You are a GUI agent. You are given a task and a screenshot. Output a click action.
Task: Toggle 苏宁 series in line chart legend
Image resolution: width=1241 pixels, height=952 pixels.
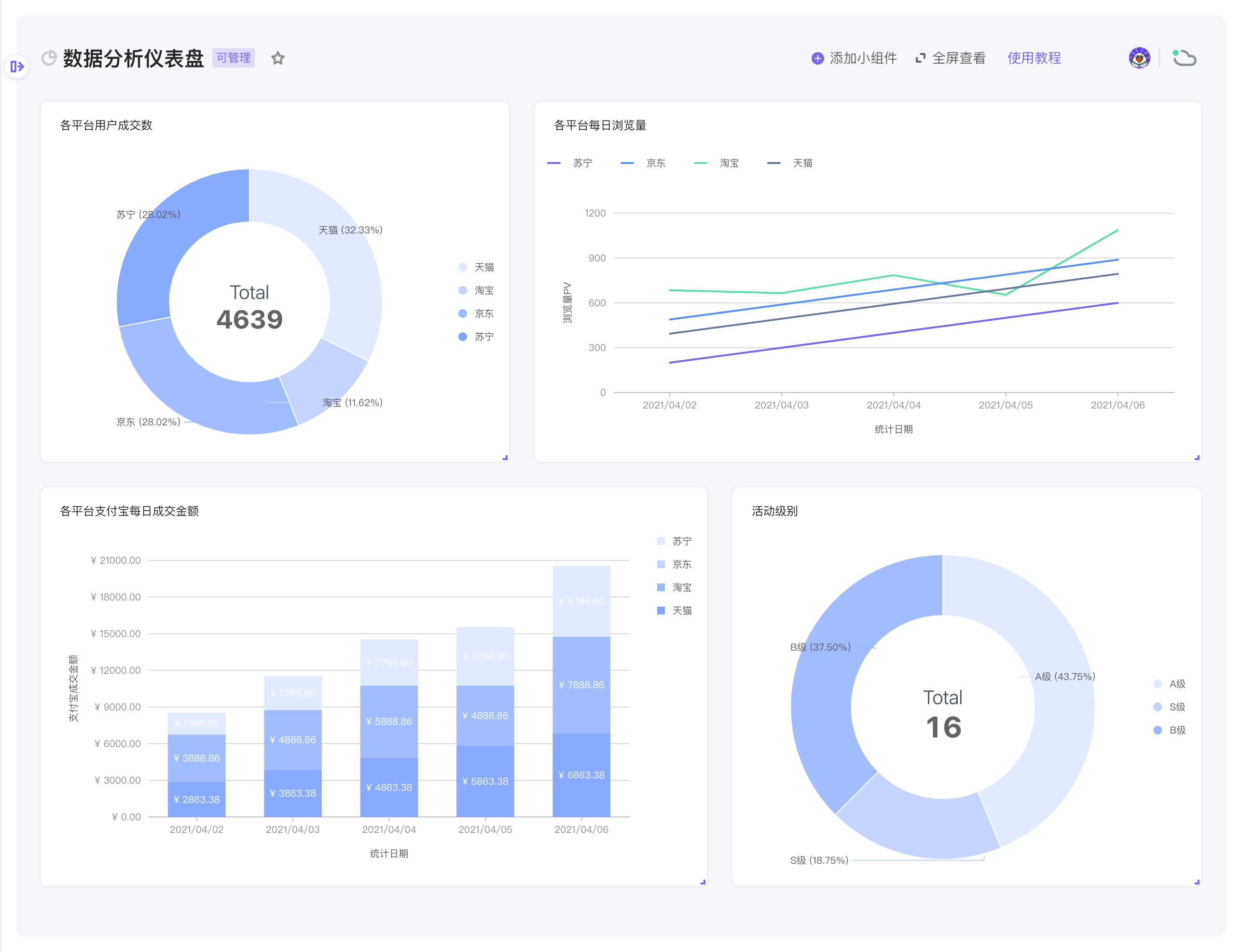click(582, 163)
